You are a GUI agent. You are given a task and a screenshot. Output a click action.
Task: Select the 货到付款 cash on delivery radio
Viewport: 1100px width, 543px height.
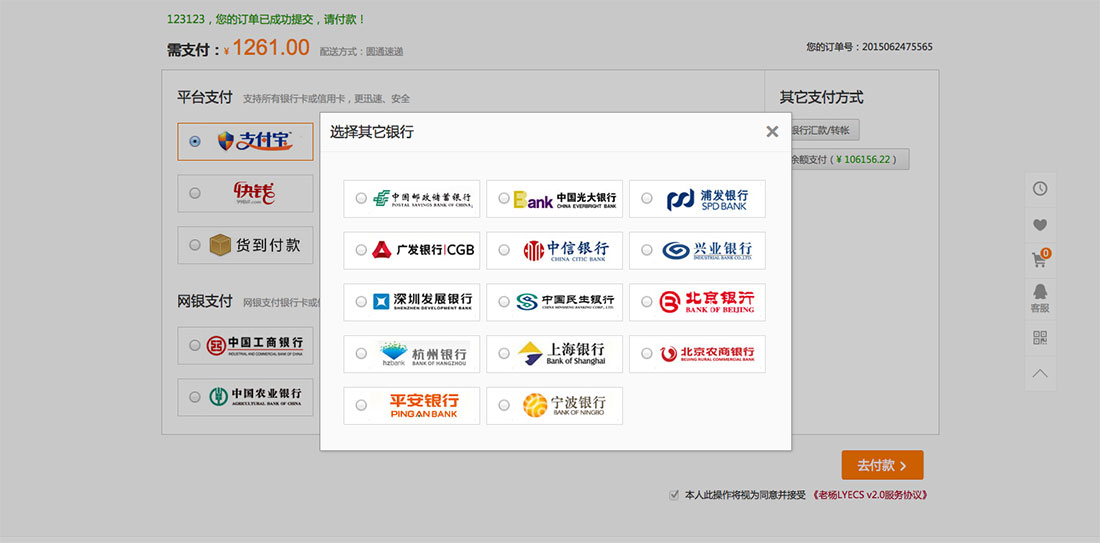(x=194, y=245)
